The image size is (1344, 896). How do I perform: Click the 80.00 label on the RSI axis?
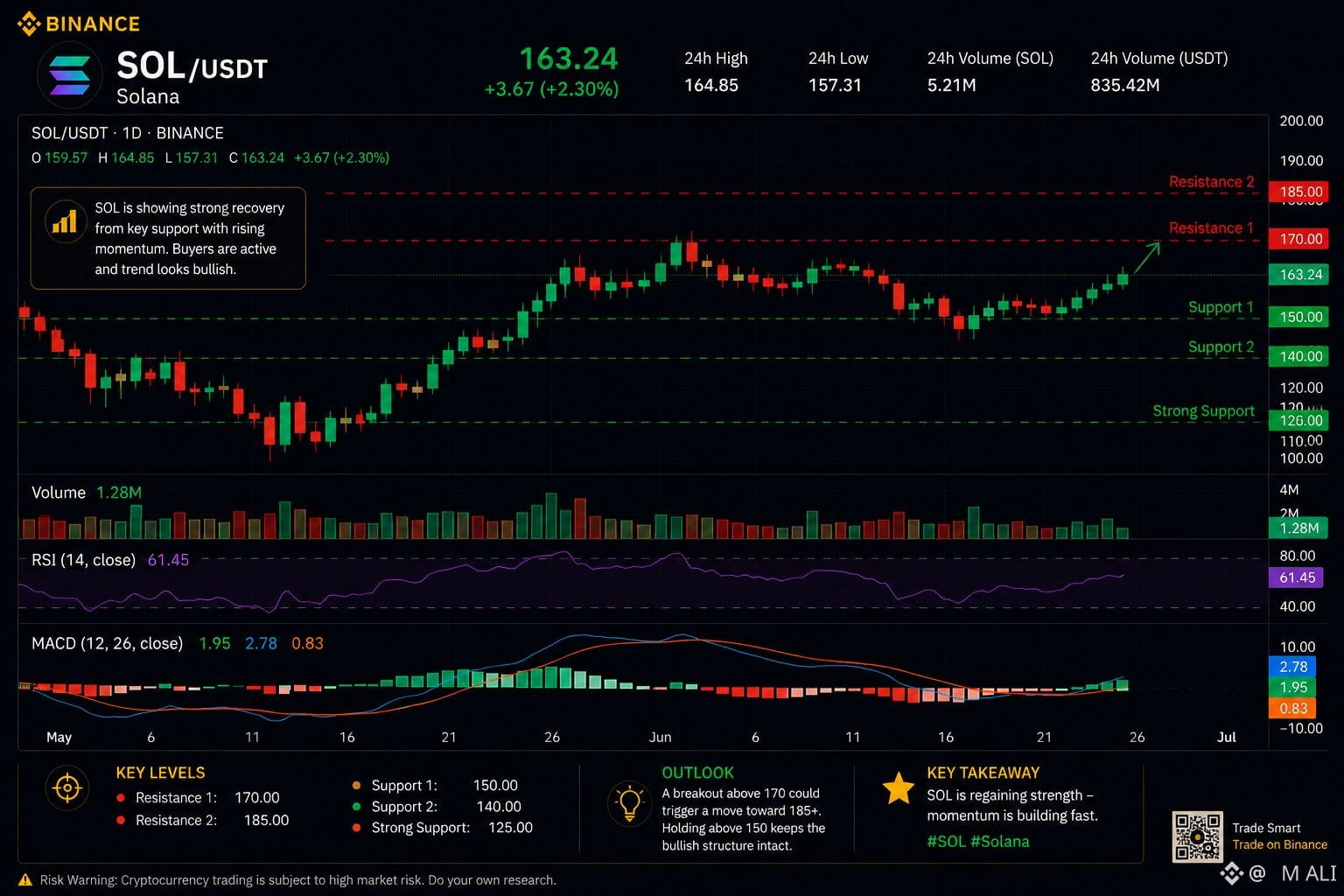[1297, 556]
